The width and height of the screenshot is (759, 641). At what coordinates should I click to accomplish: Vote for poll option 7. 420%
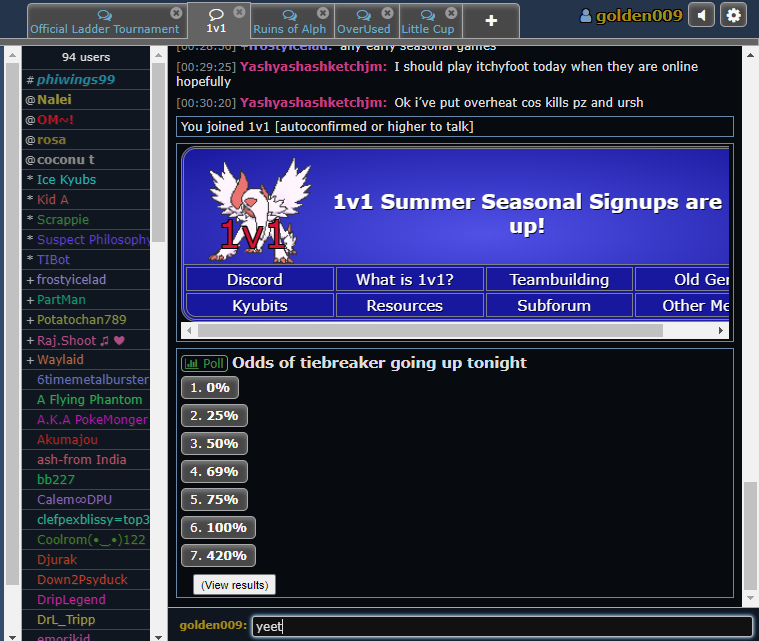218,556
